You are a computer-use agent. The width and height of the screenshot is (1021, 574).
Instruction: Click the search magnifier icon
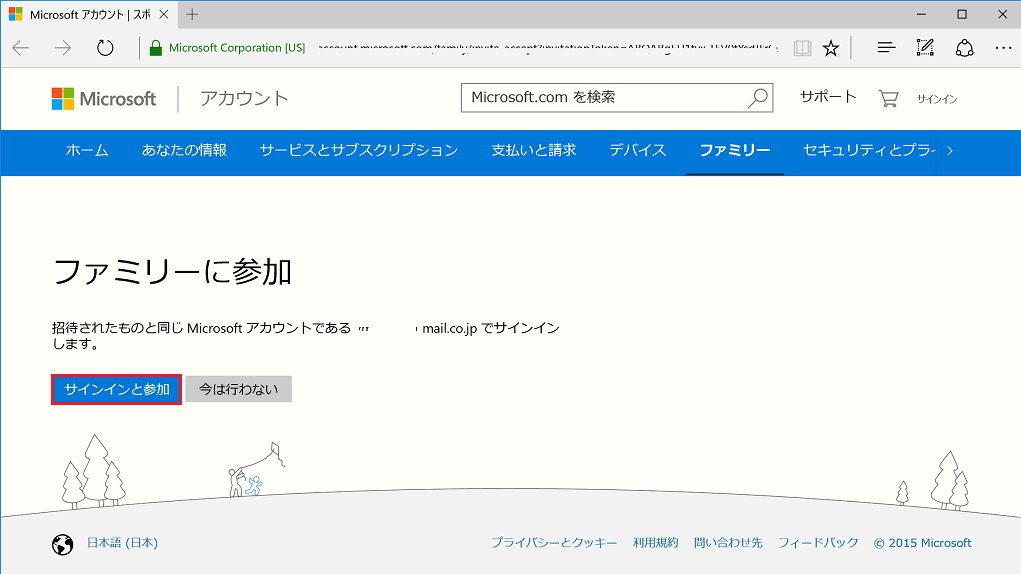click(x=758, y=98)
